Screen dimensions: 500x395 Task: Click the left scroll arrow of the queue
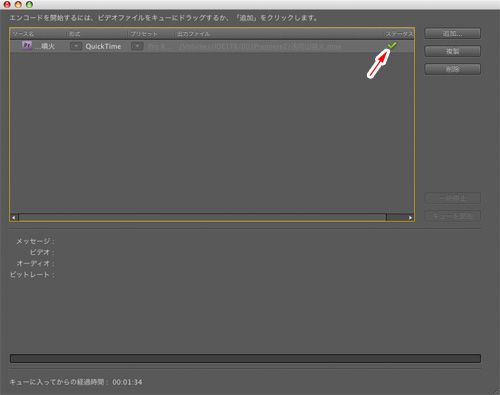pos(14,217)
